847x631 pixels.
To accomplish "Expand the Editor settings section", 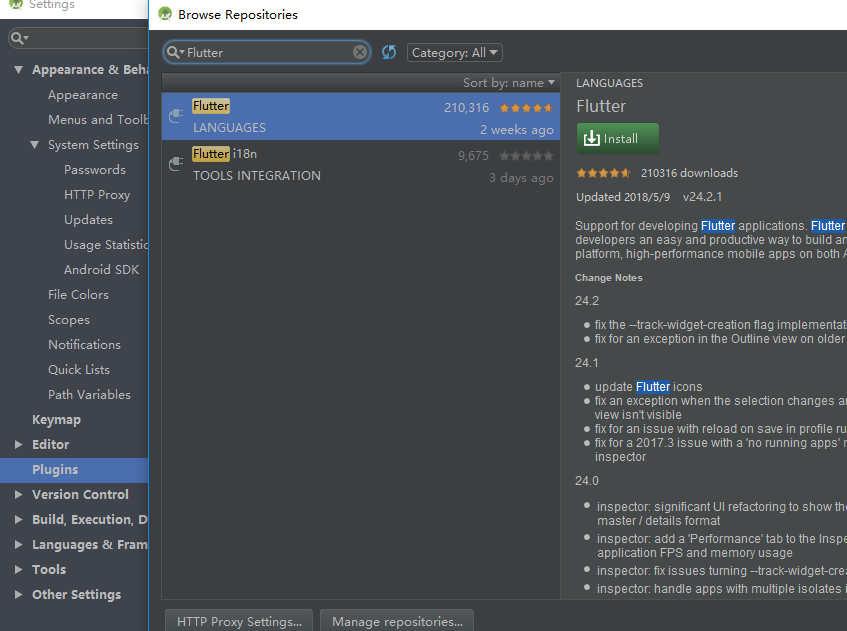I will tap(18, 444).
